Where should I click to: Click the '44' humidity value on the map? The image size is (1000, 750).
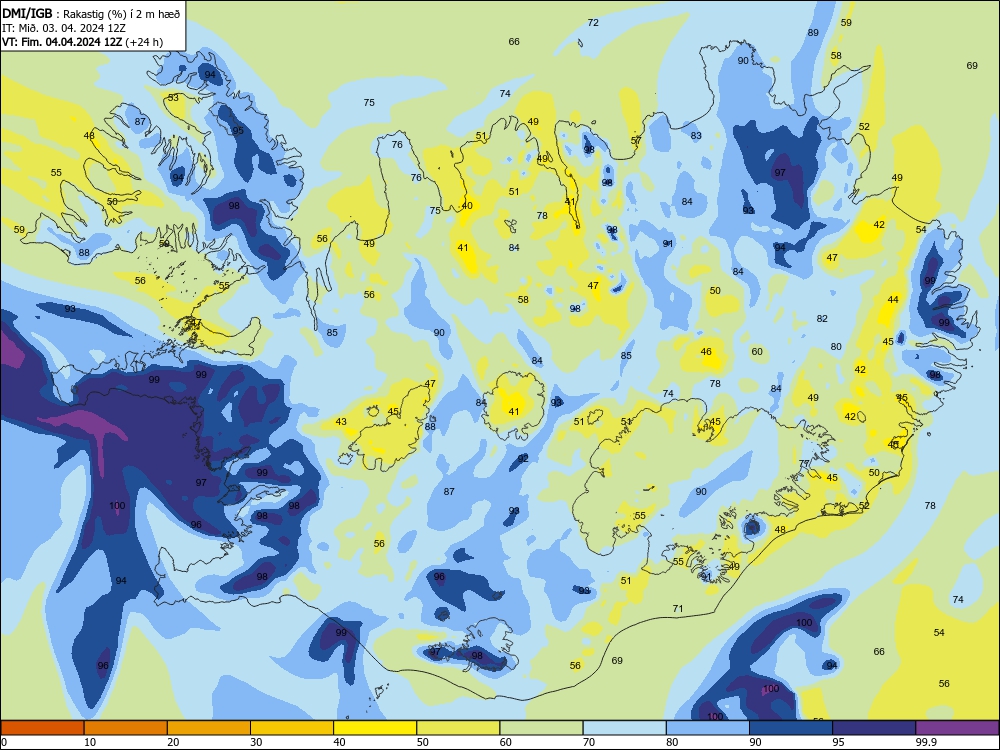pyautogui.click(x=893, y=299)
